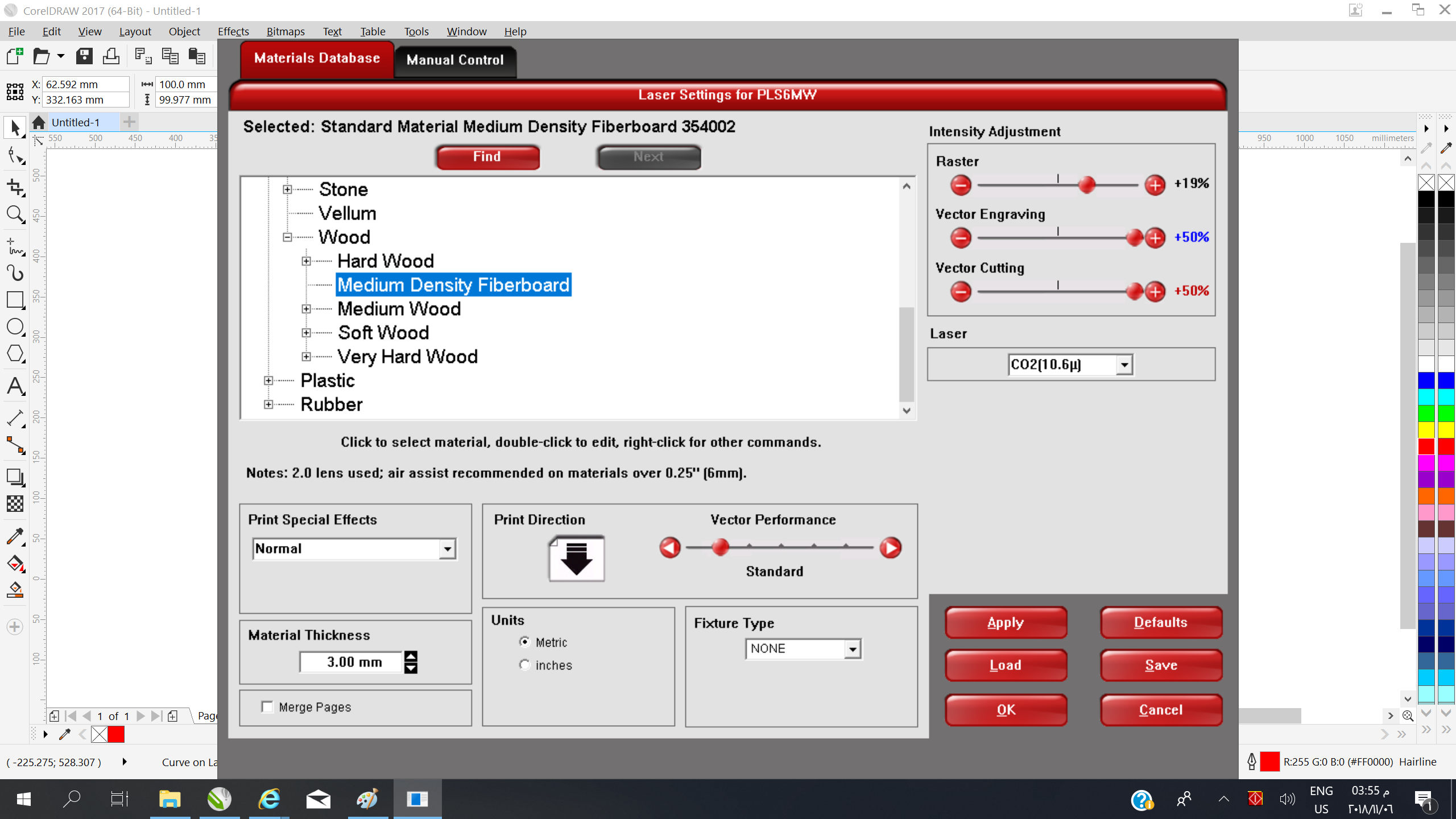Click the Save document icon
This screenshot has width=1456, height=819.
pyautogui.click(x=84, y=56)
